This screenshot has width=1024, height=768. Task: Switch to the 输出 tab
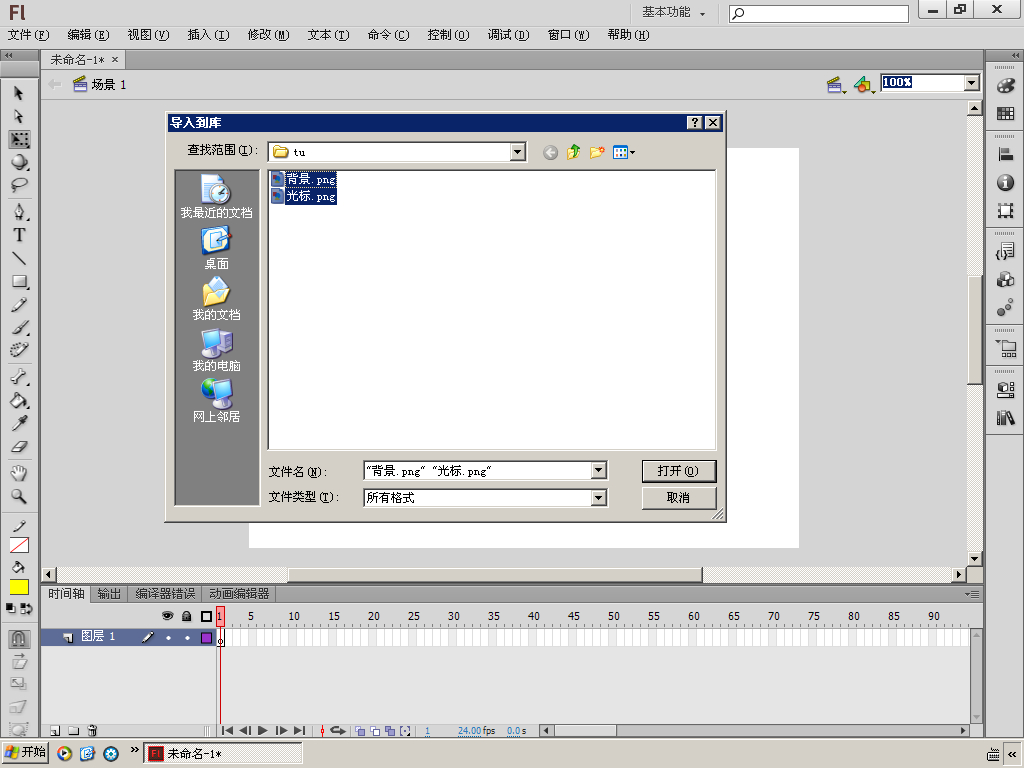109,594
